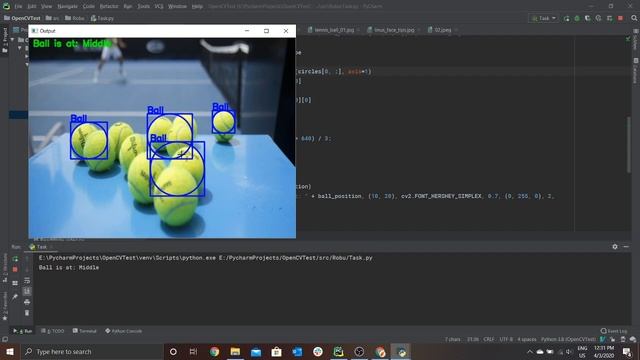Switch to tennis_ball_01.jpg editor tab
This screenshot has height=360, width=640.
point(331,30)
